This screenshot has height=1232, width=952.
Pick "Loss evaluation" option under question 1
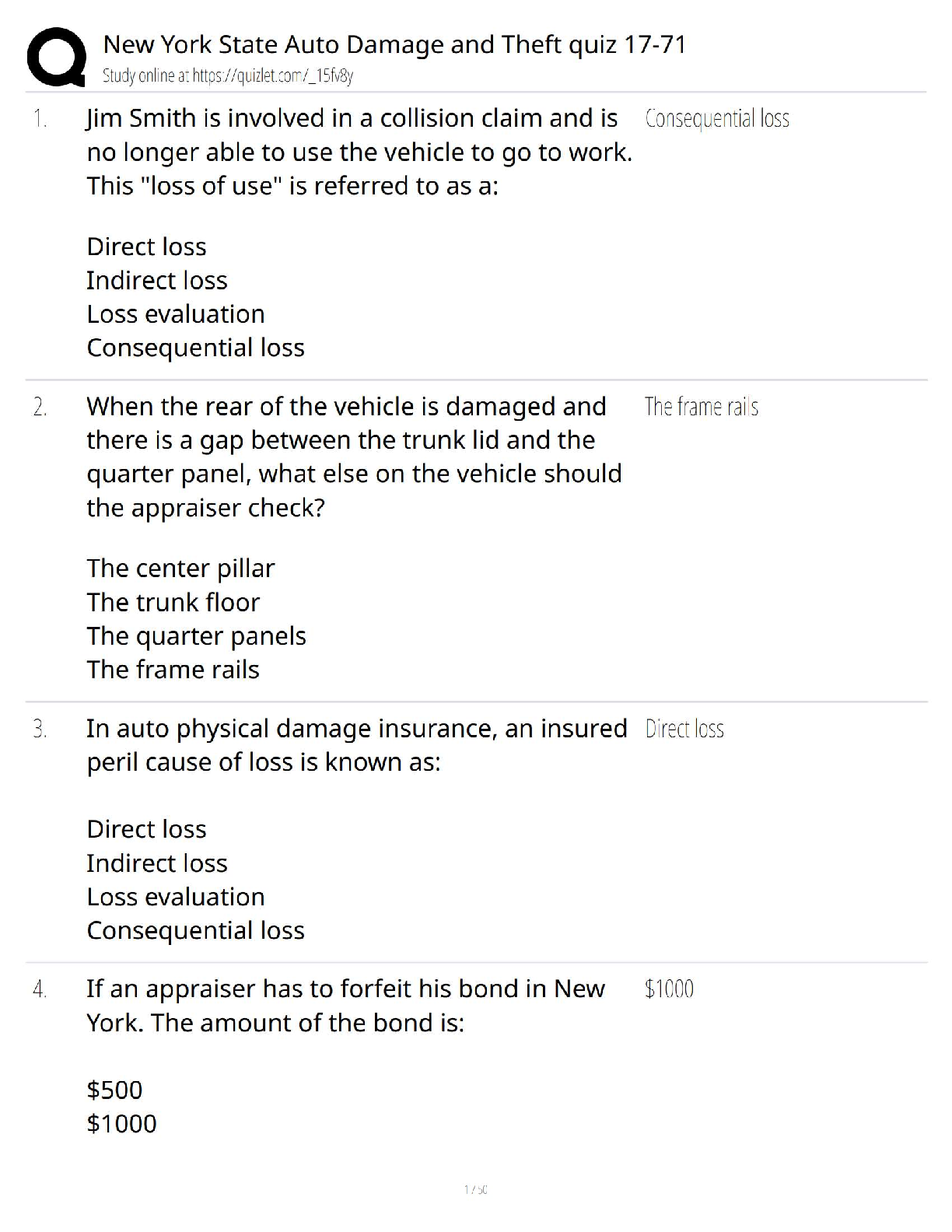[x=175, y=313]
